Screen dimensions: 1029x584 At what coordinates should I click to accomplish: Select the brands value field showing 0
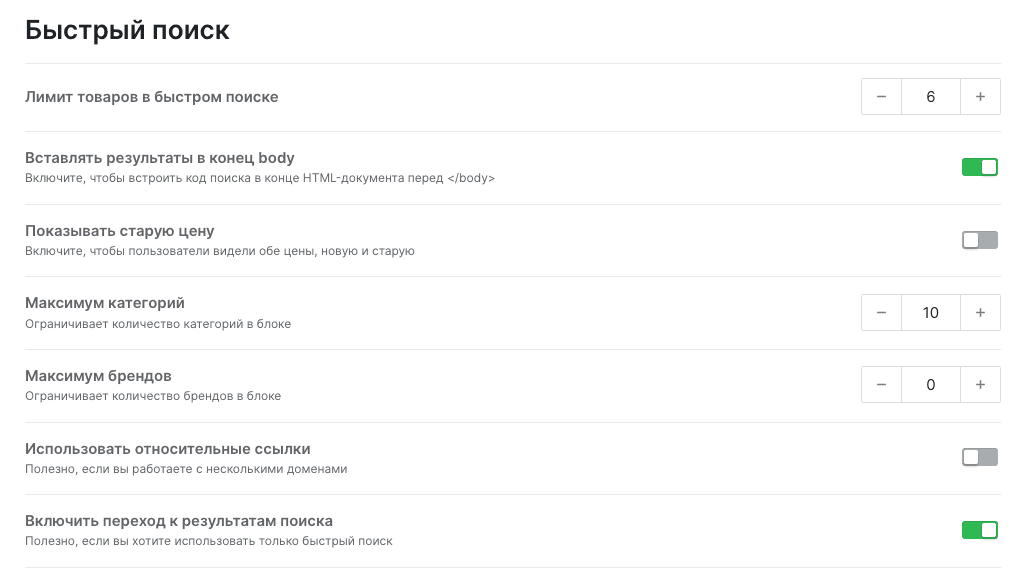[931, 385]
